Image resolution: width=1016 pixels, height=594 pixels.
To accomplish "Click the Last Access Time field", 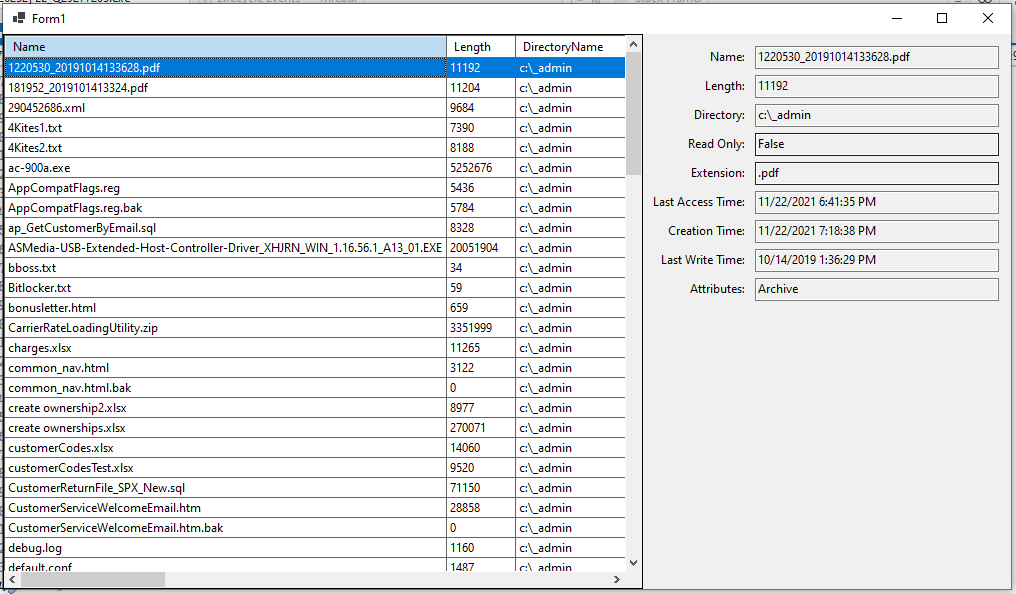I will point(877,202).
